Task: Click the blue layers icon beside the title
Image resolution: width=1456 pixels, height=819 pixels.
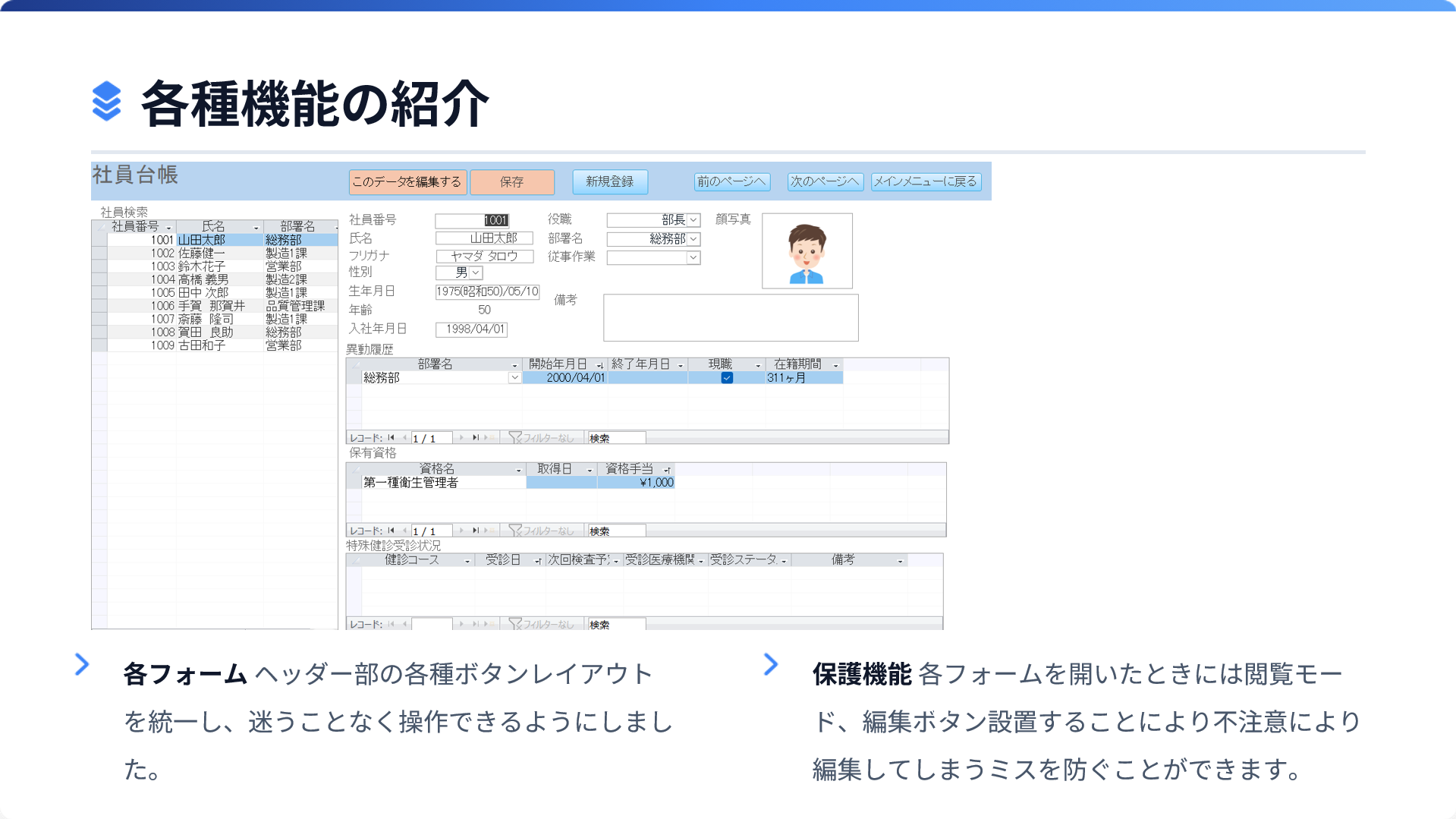Action: (106, 101)
